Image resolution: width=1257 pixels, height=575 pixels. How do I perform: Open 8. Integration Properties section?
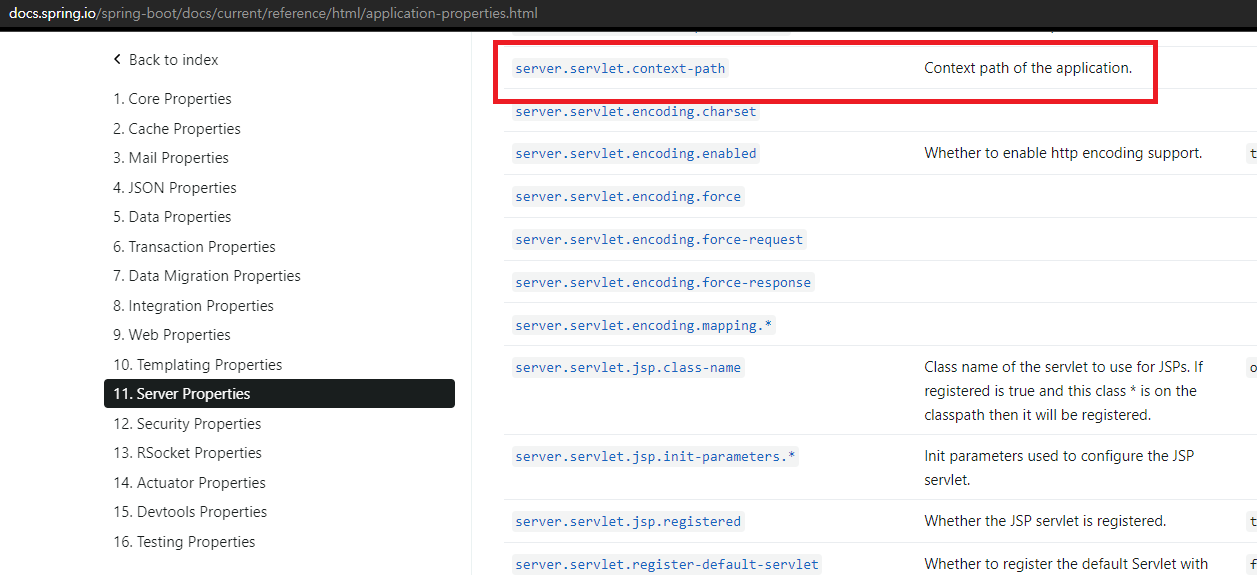click(193, 306)
